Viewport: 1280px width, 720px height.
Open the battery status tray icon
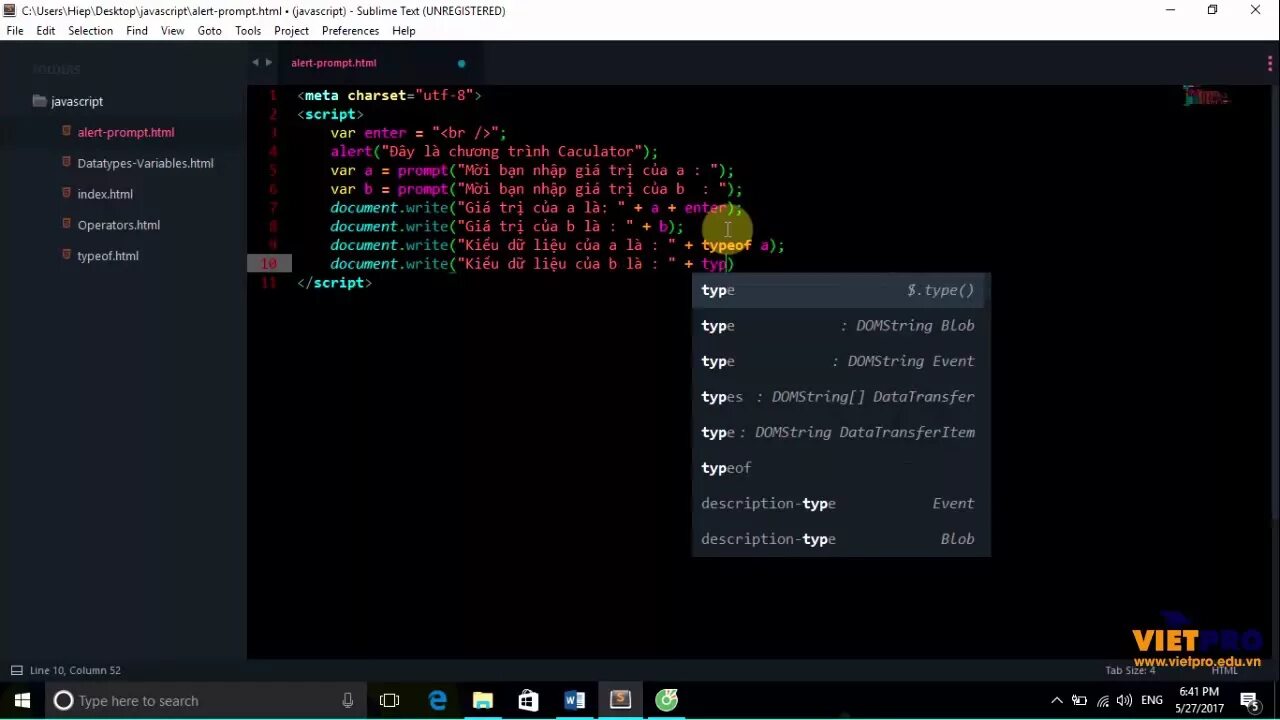click(1079, 700)
